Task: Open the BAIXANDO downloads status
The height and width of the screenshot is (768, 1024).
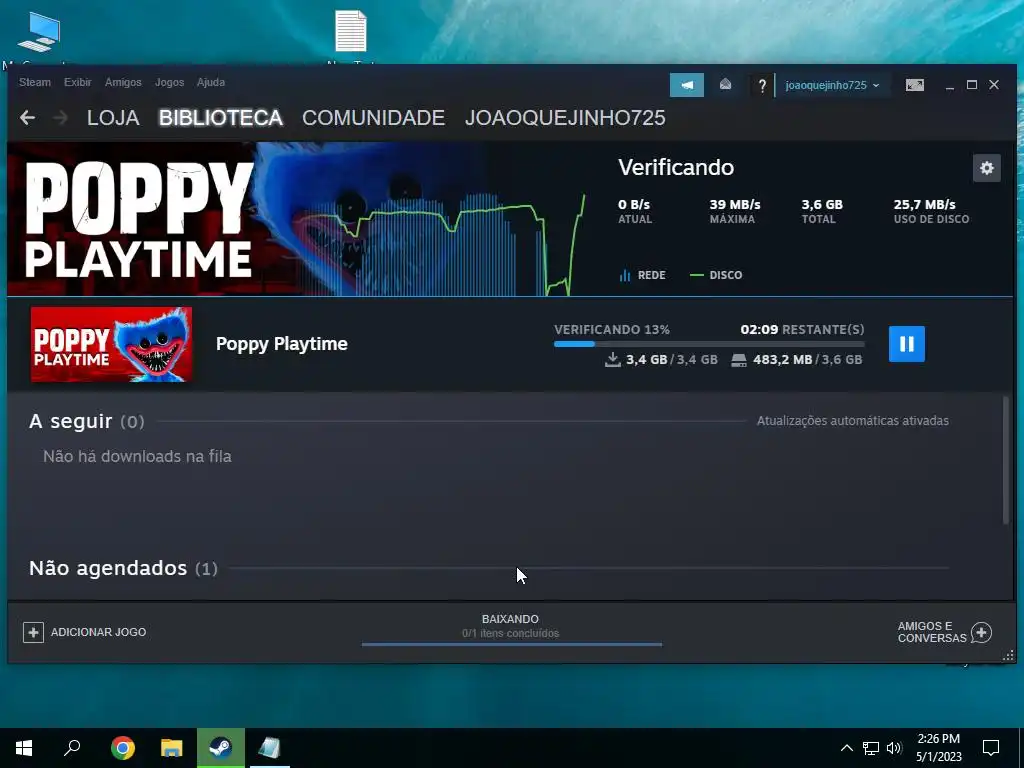Action: 511,626
